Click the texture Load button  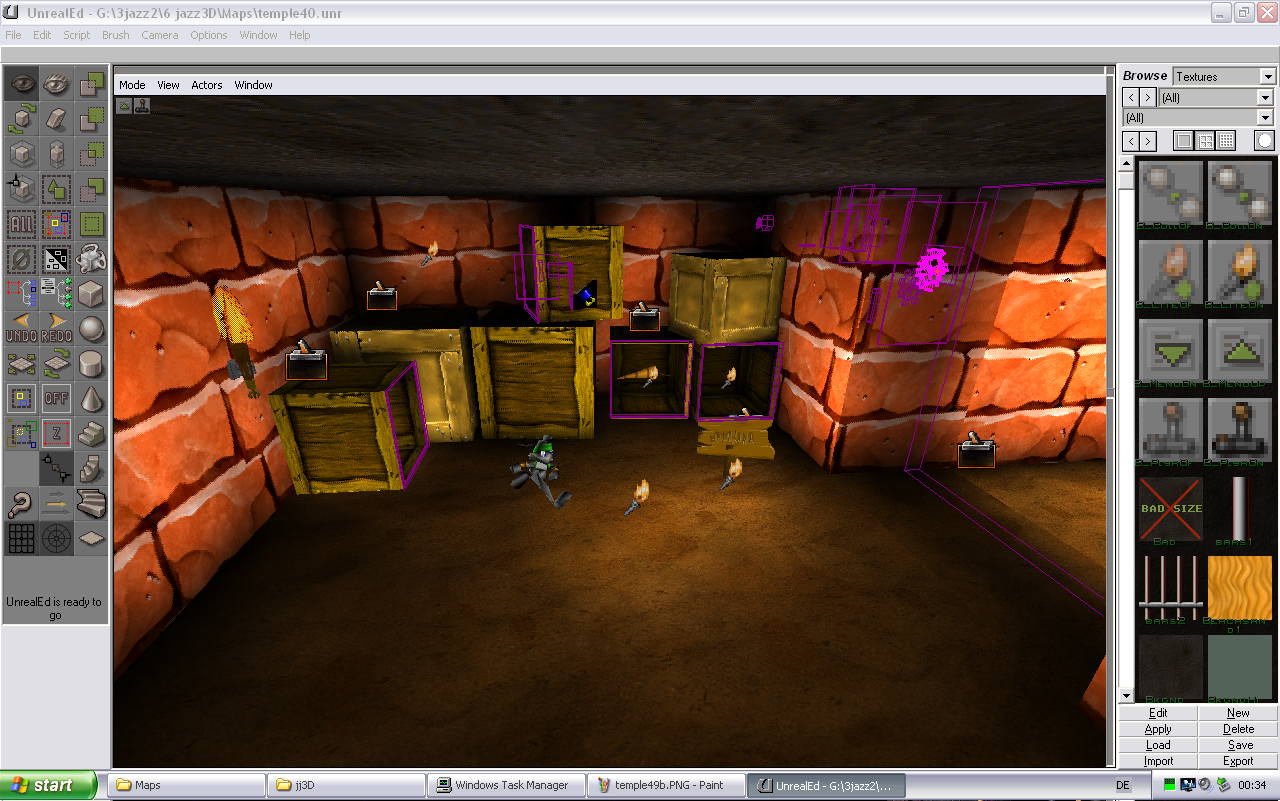click(x=1158, y=745)
